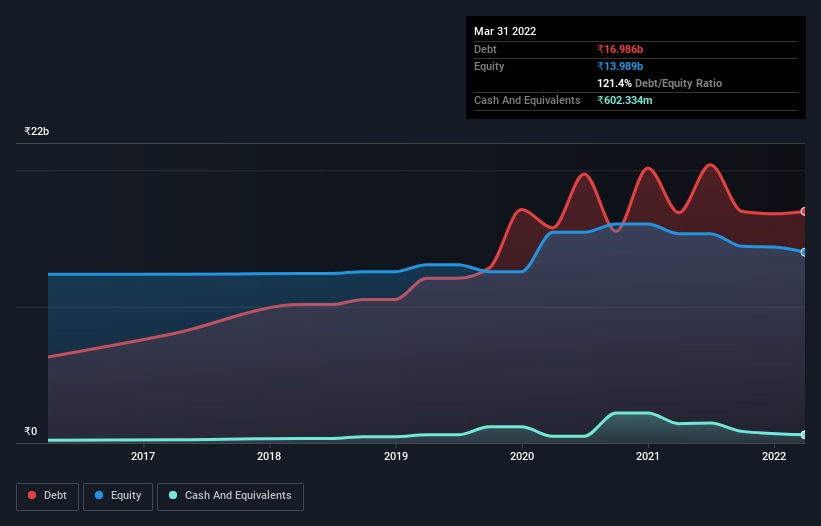Click the 121.4% Debt/Equity Ratio text
This screenshot has width=821, height=526.
(x=659, y=83)
